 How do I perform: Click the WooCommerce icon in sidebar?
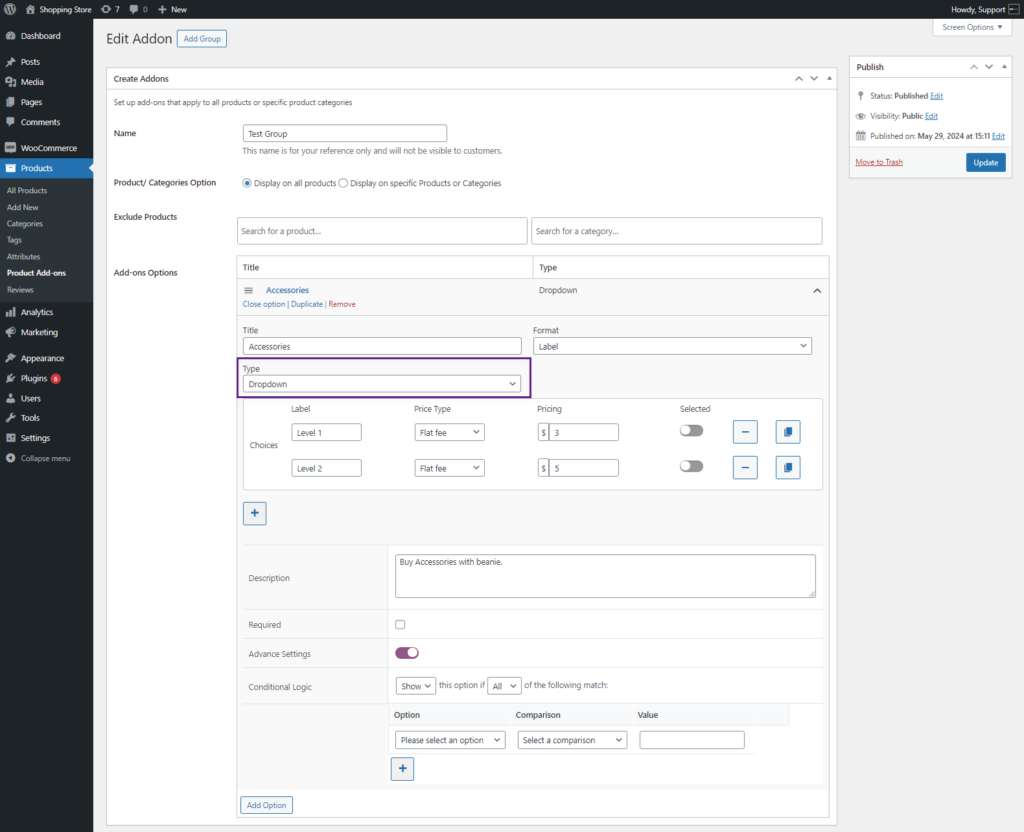point(10,148)
